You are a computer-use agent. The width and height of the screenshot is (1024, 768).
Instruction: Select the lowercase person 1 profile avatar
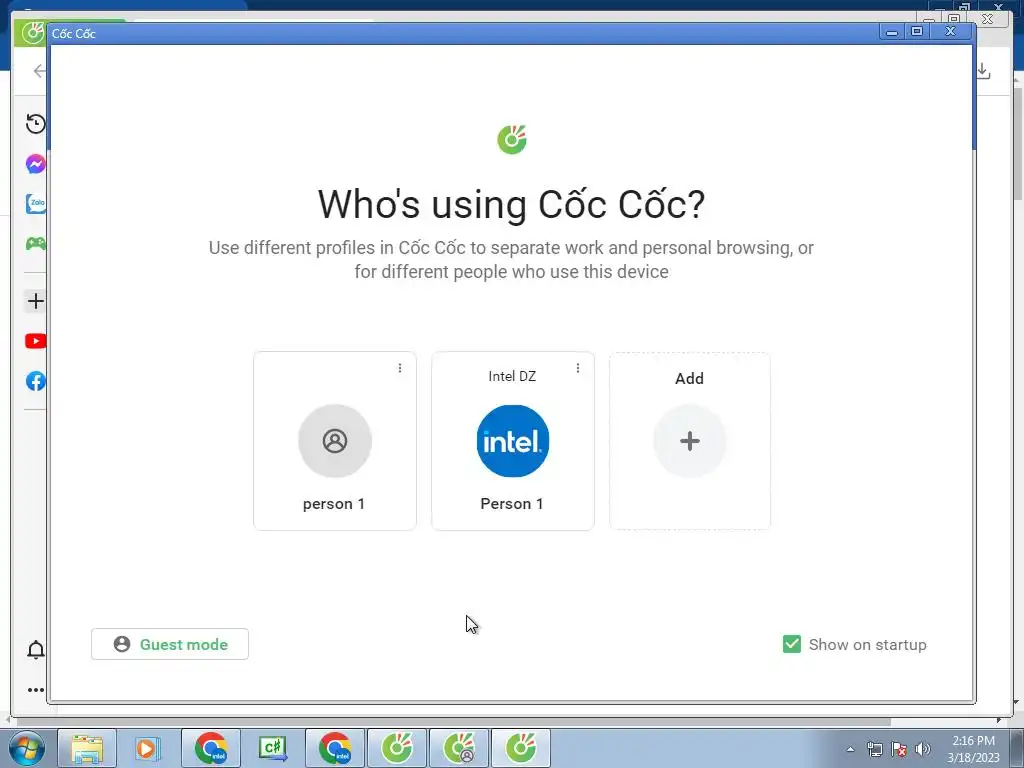coord(335,441)
